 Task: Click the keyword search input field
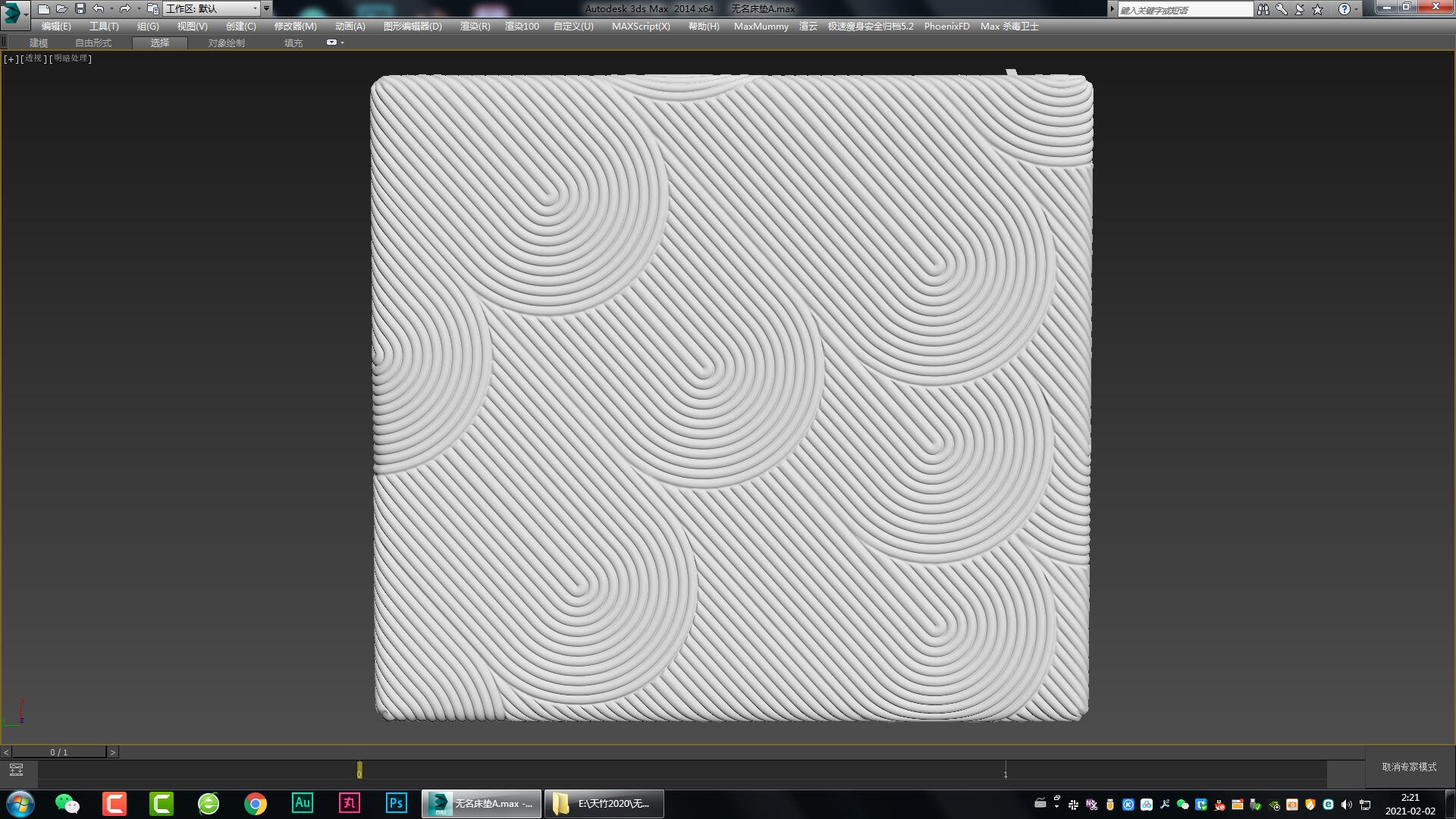(x=1185, y=9)
